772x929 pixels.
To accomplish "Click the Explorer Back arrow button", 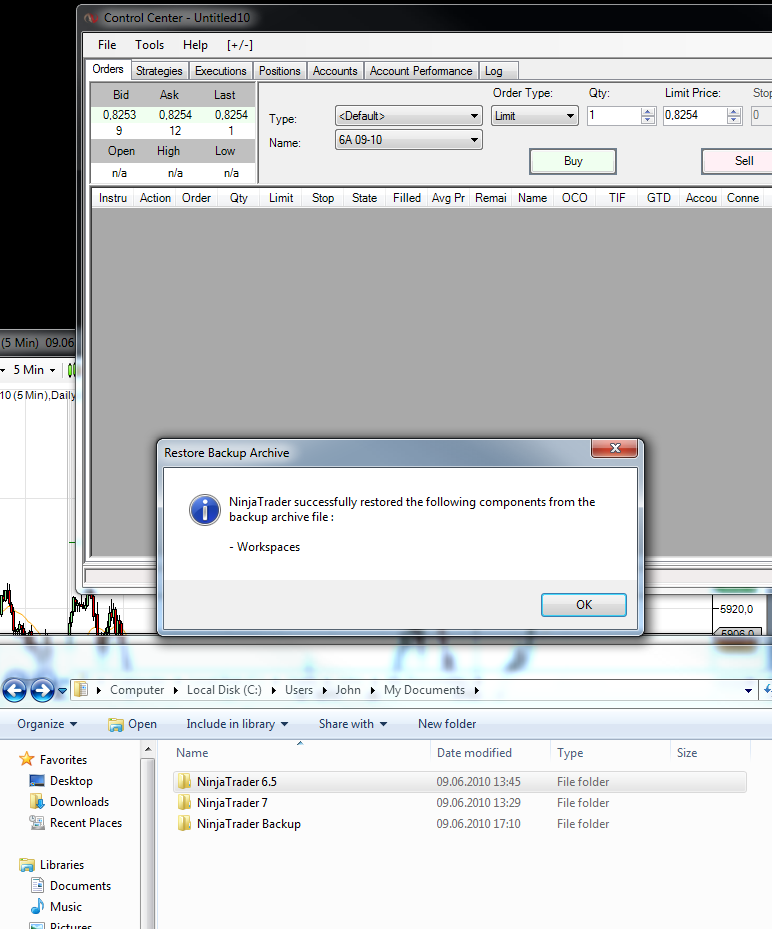I will click(14, 690).
